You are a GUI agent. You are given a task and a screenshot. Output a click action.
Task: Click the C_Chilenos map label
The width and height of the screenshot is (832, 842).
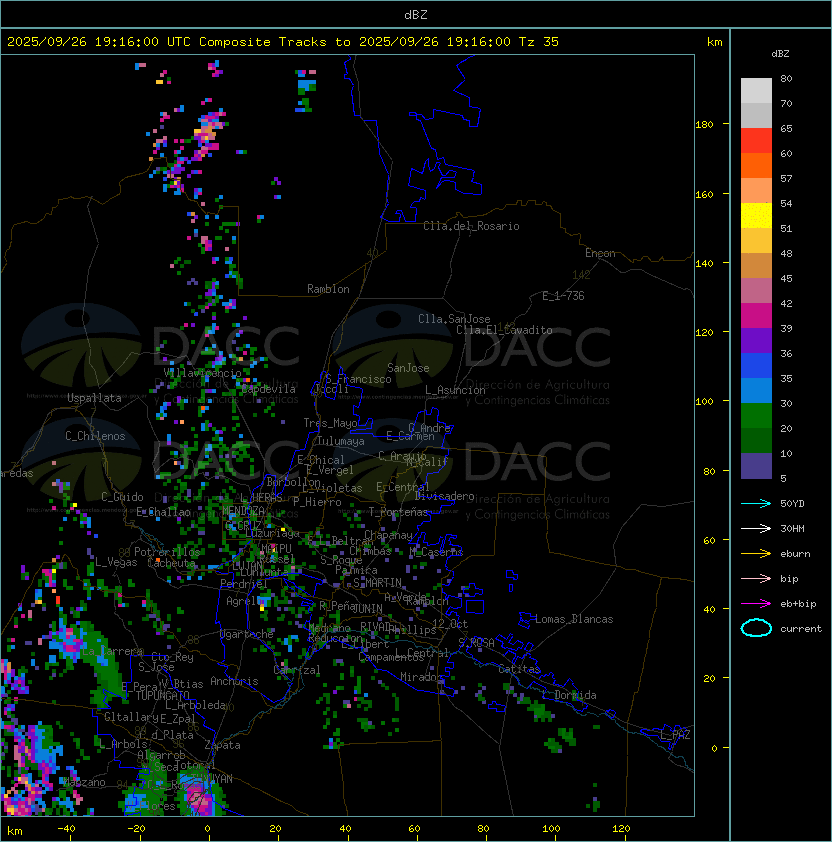(x=95, y=436)
